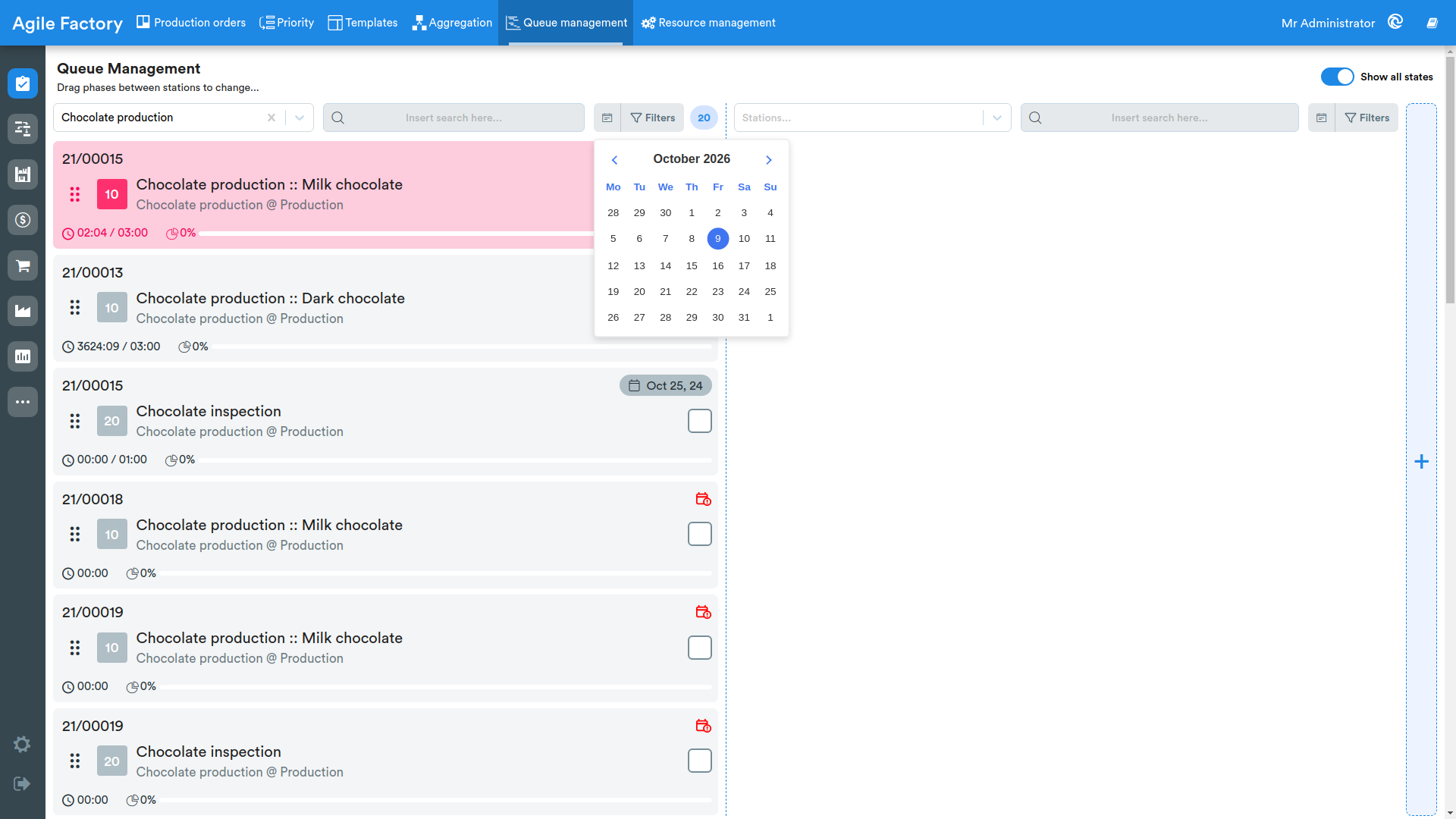The height and width of the screenshot is (819, 1456).
Task: Switch to the Aggregation tab
Action: [x=452, y=23]
